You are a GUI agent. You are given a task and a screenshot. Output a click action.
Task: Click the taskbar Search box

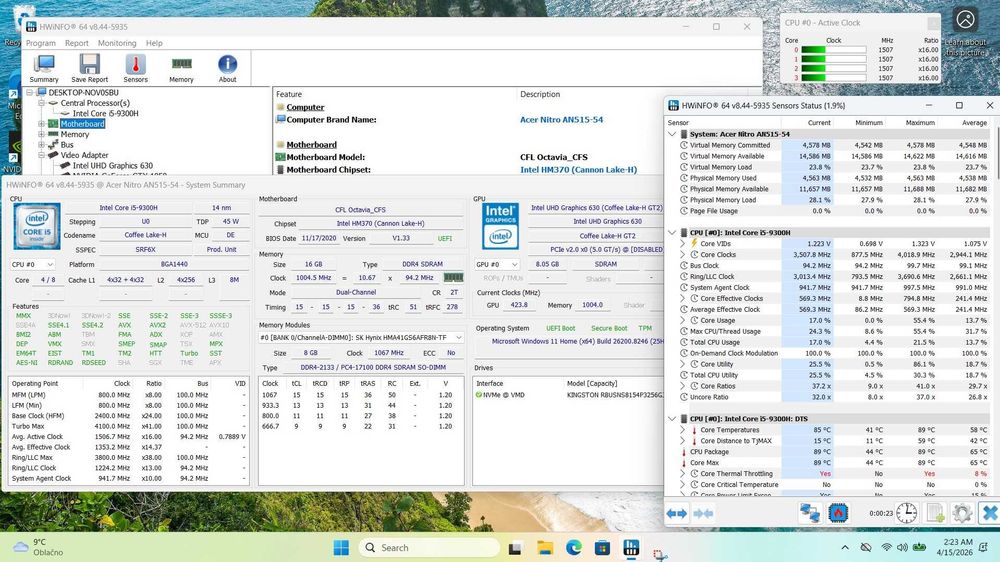coord(429,547)
